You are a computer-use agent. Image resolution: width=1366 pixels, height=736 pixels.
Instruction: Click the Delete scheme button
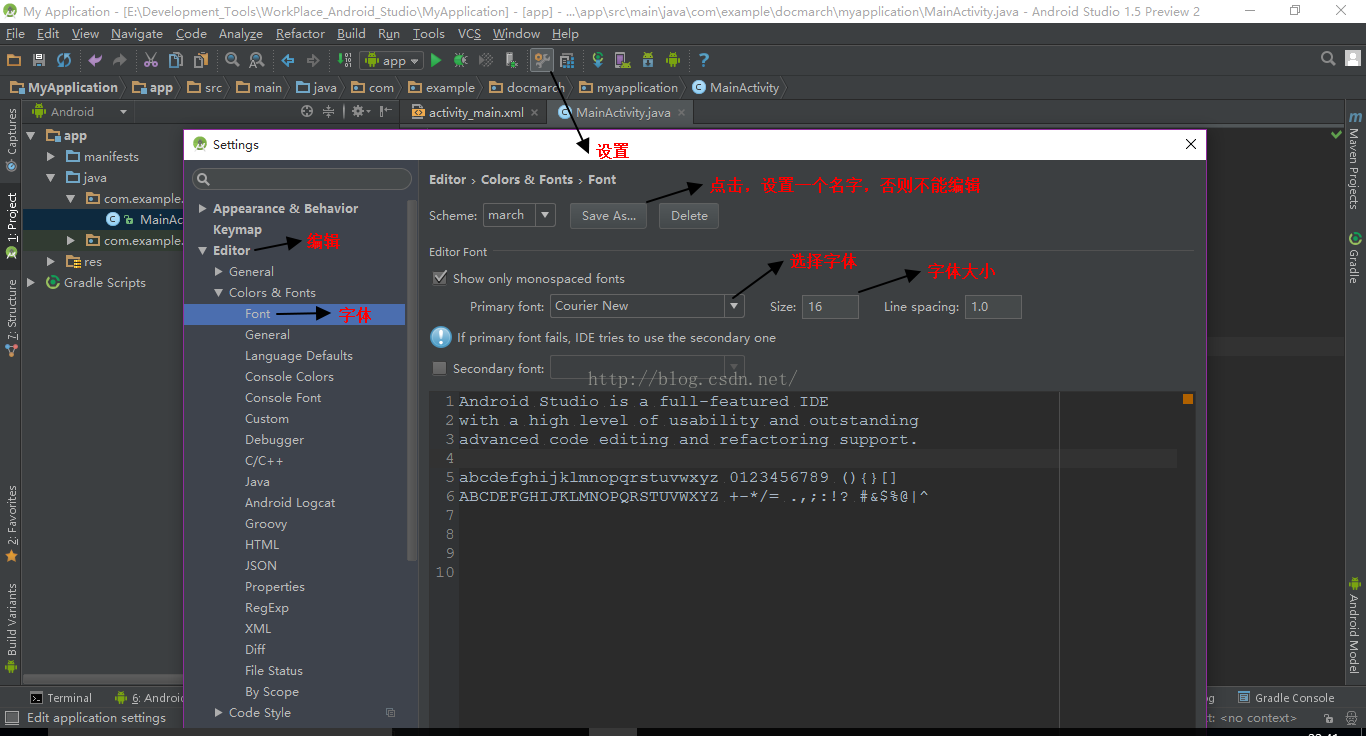pos(689,215)
